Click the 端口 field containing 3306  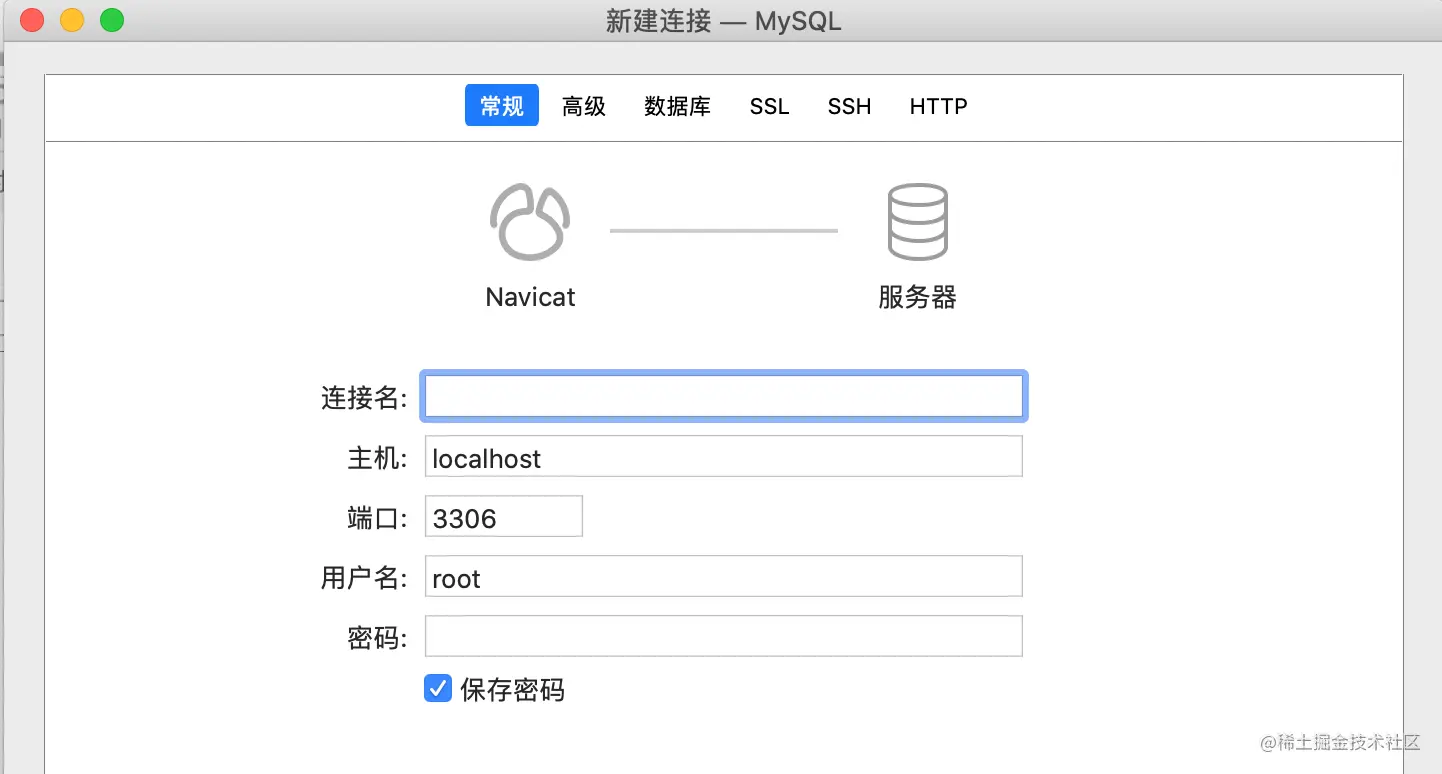503,516
